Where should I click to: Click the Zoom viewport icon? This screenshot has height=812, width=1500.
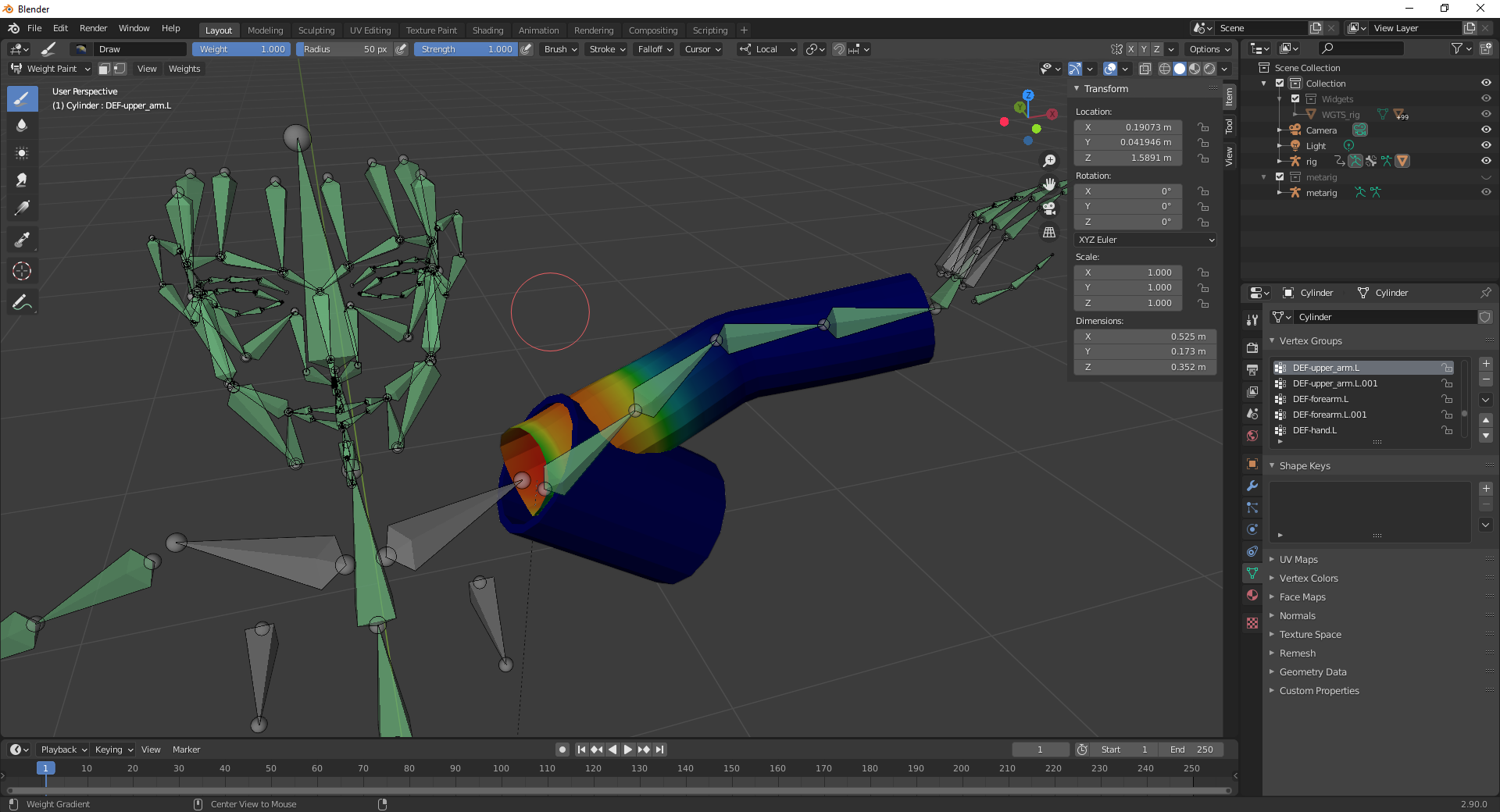[x=1049, y=161]
